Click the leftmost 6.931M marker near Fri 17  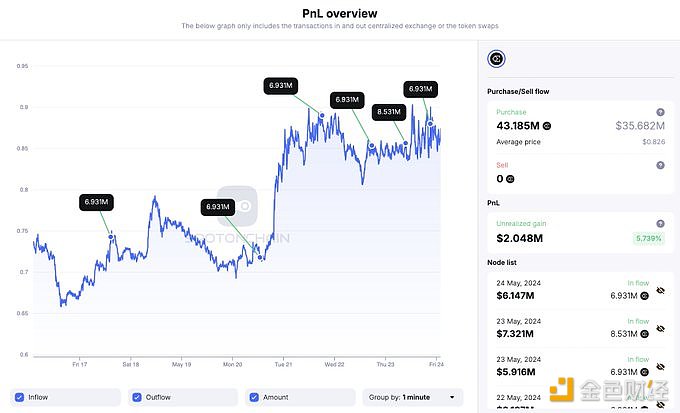pos(95,203)
